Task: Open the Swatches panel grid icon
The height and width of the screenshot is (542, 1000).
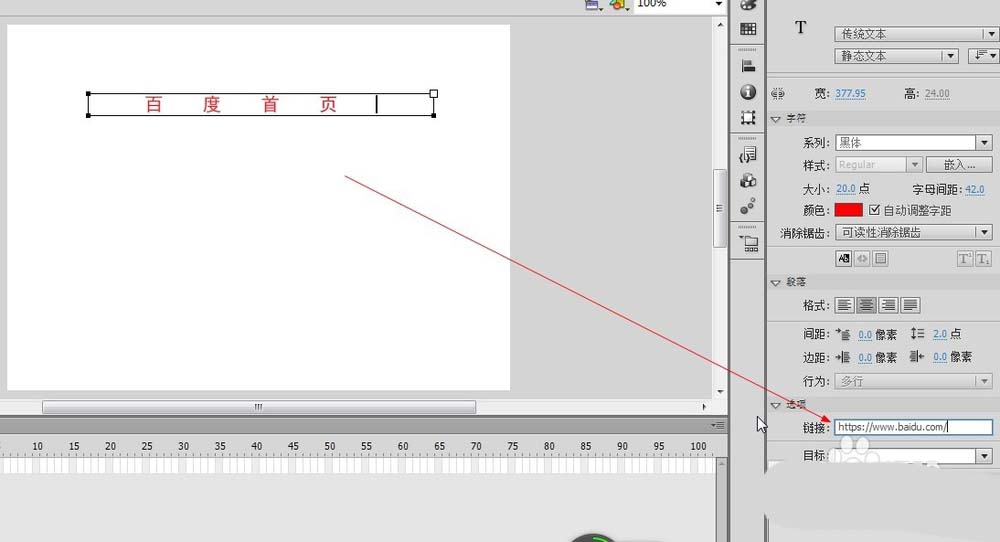Action: tap(748, 29)
